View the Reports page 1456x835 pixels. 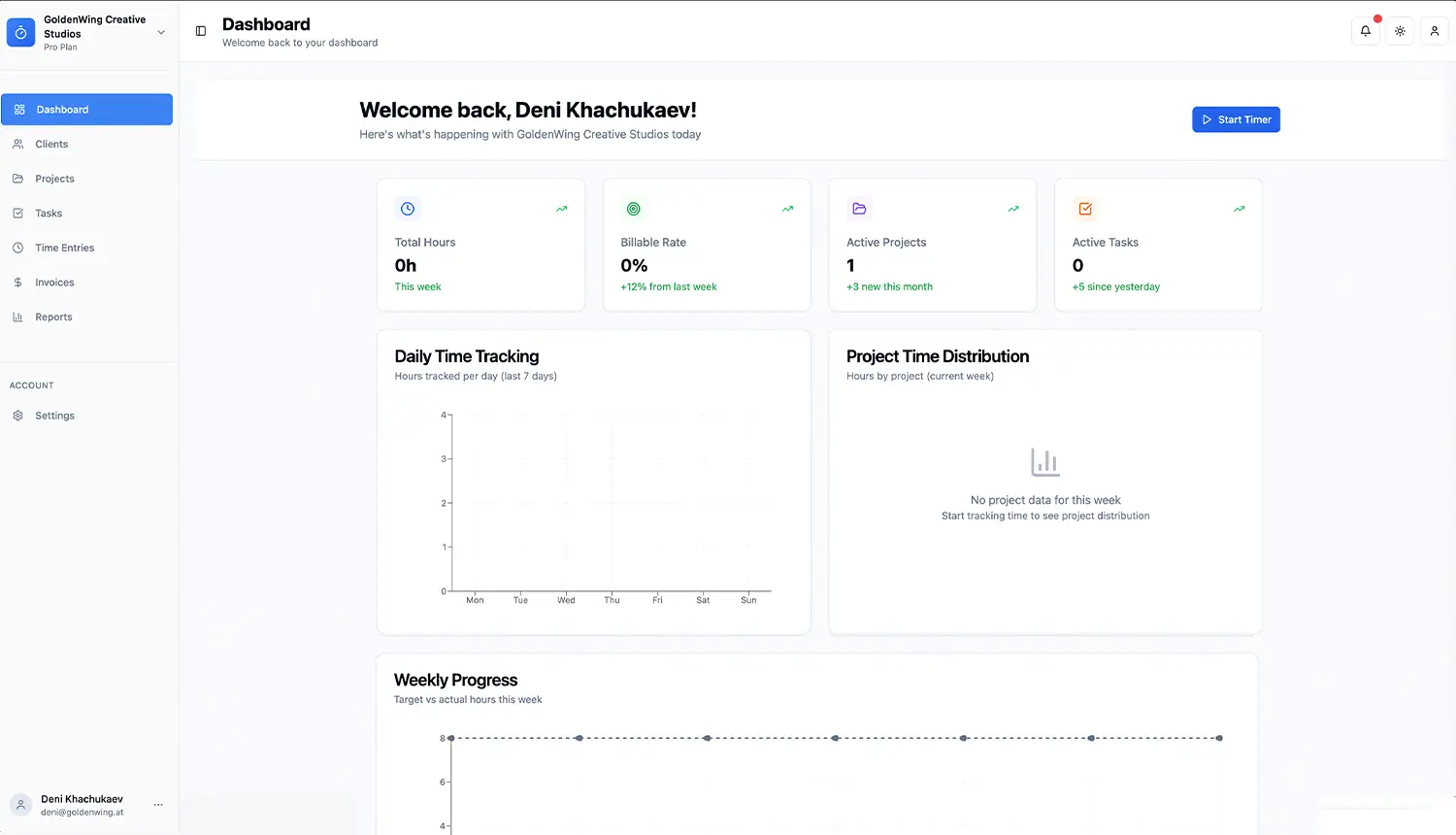point(53,317)
